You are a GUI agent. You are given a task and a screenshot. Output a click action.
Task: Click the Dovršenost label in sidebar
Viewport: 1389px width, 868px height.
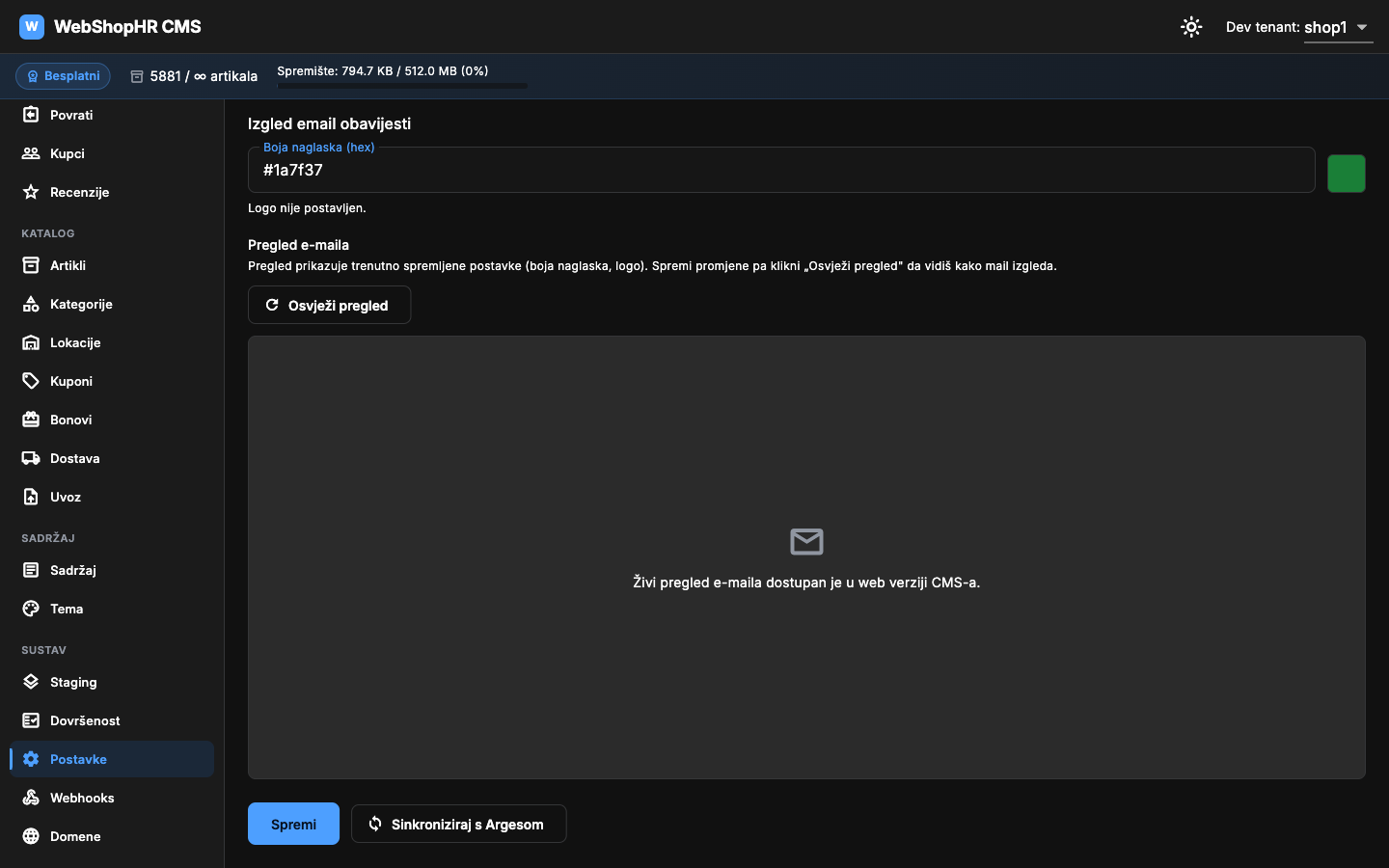[x=85, y=720]
